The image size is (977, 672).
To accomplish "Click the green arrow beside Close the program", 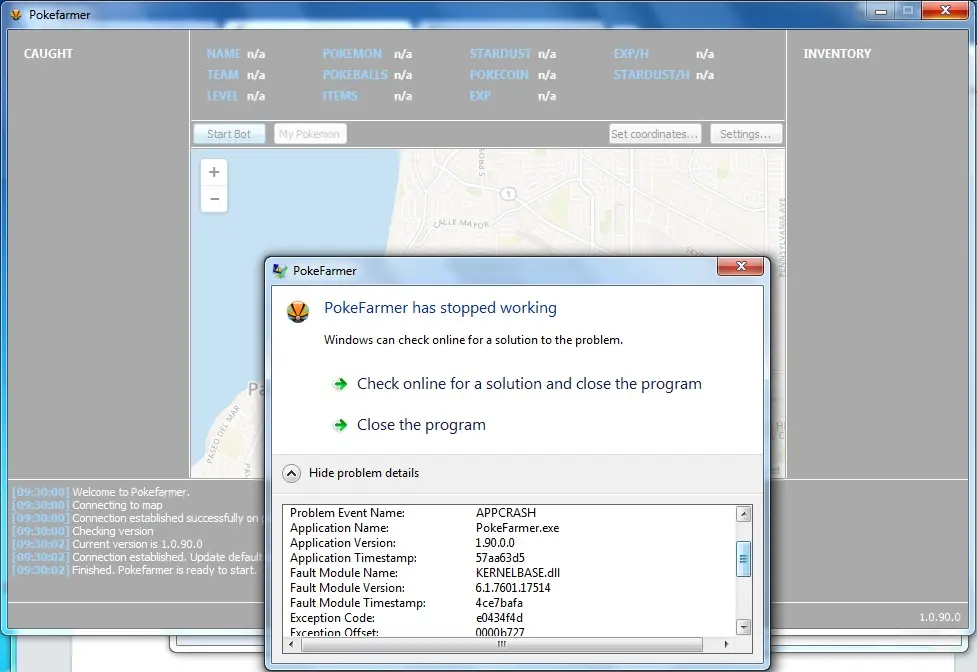I will pyautogui.click(x=340, y=425).
